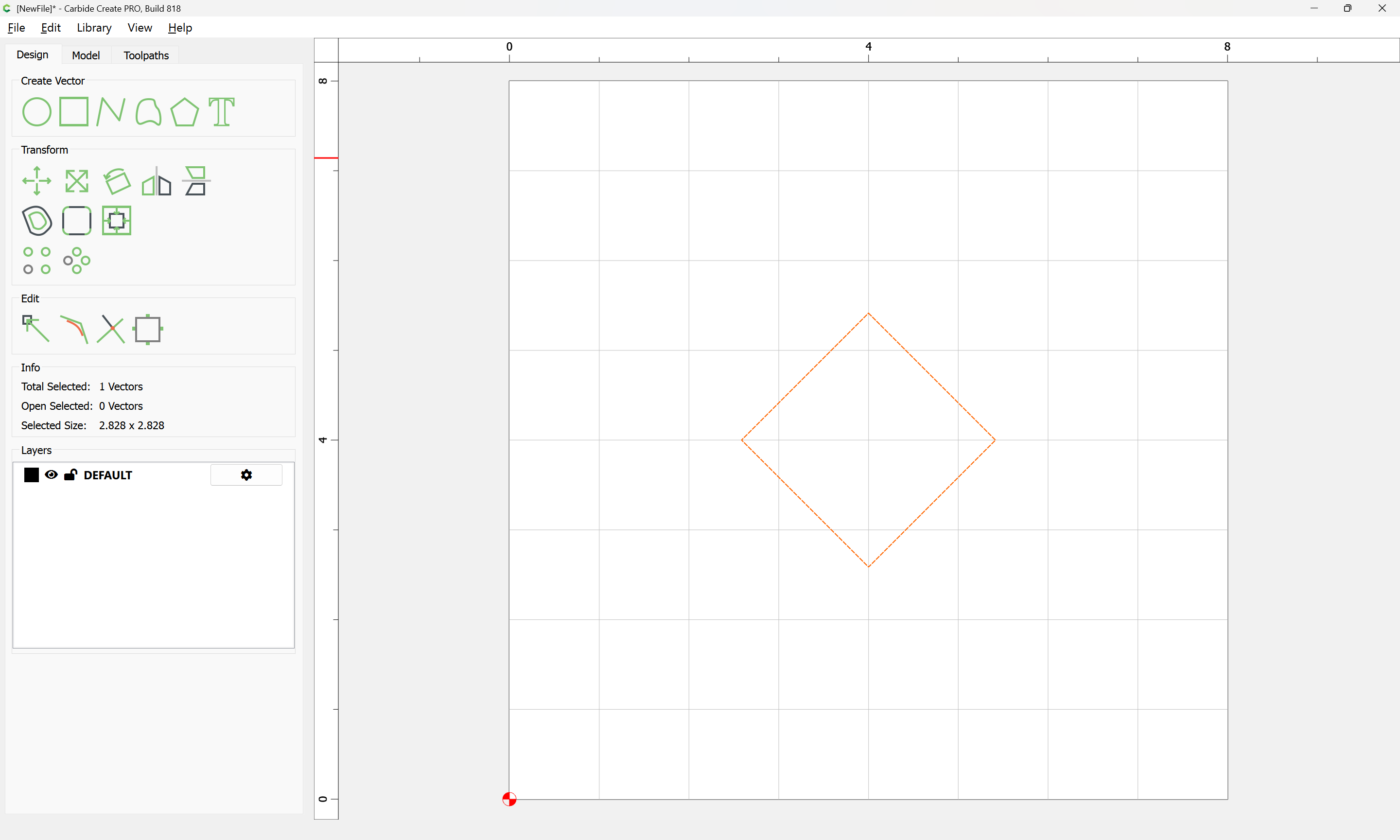1400x840 pixels.
Task: Click the DEFAULT layer black color swatch
Action: tap(32, 475)
